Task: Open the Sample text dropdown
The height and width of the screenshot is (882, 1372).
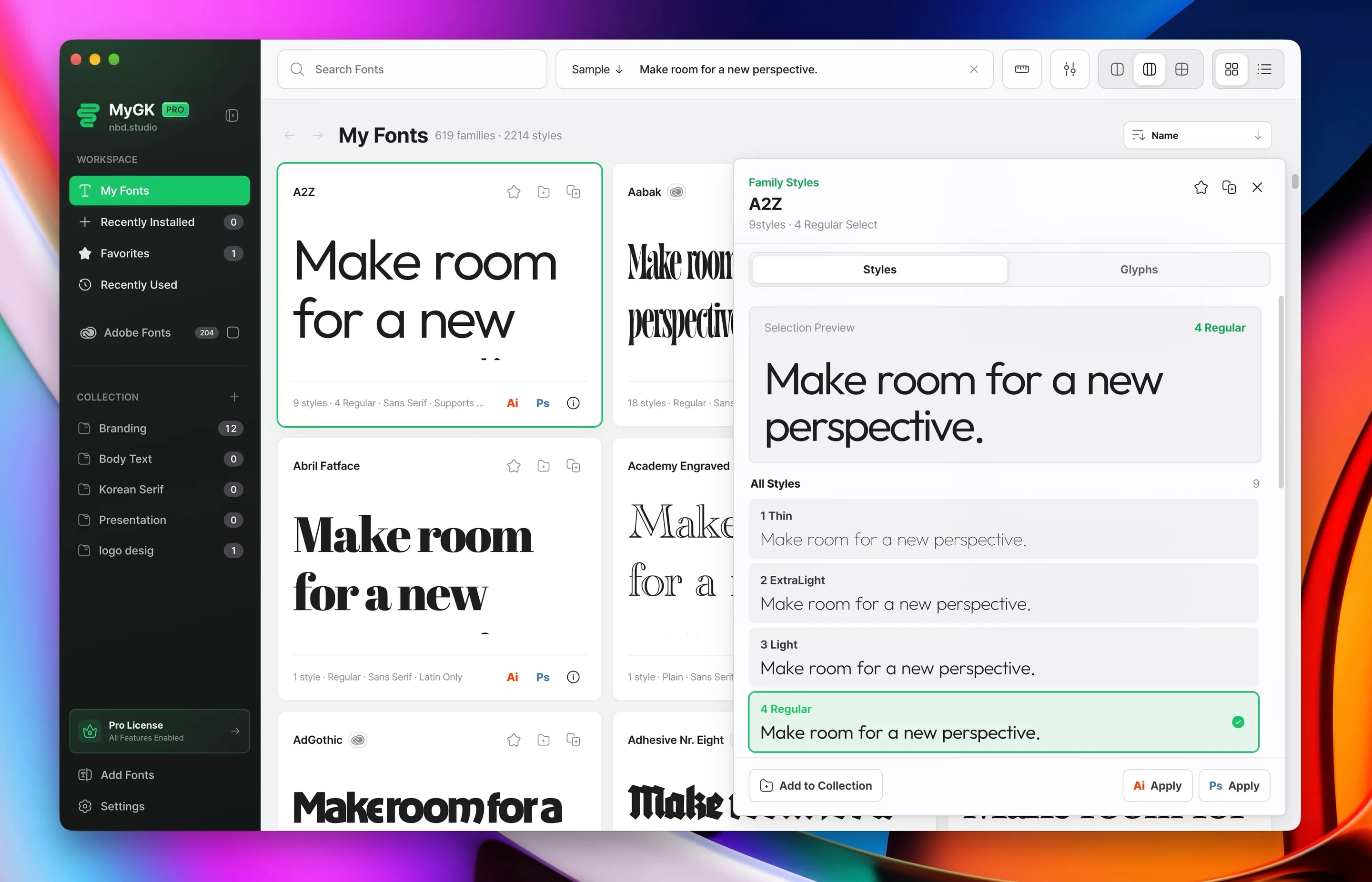Action: 597,70
